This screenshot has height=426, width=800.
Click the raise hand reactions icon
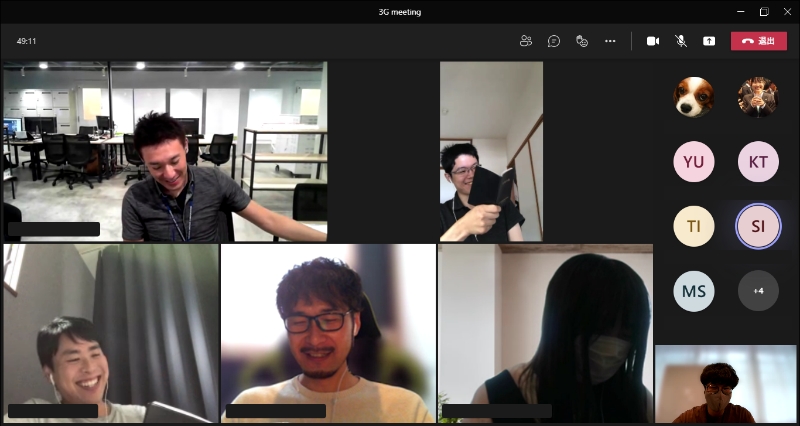582,41
